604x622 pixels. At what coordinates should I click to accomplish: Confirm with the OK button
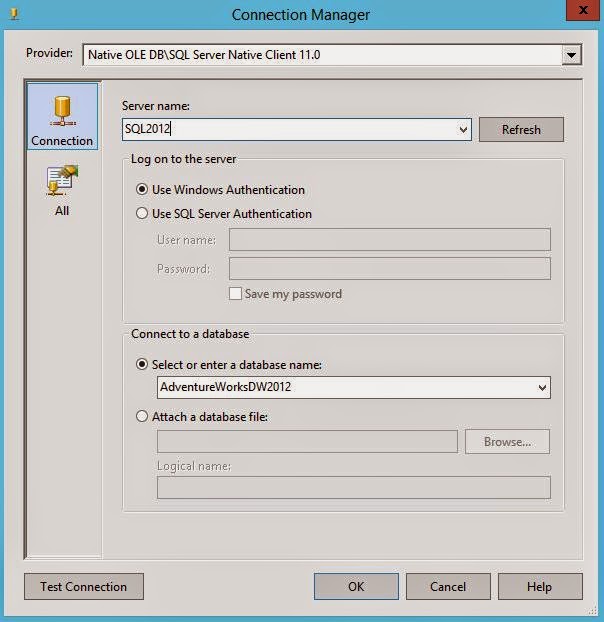pyautogui.click(x=356, y=586)
